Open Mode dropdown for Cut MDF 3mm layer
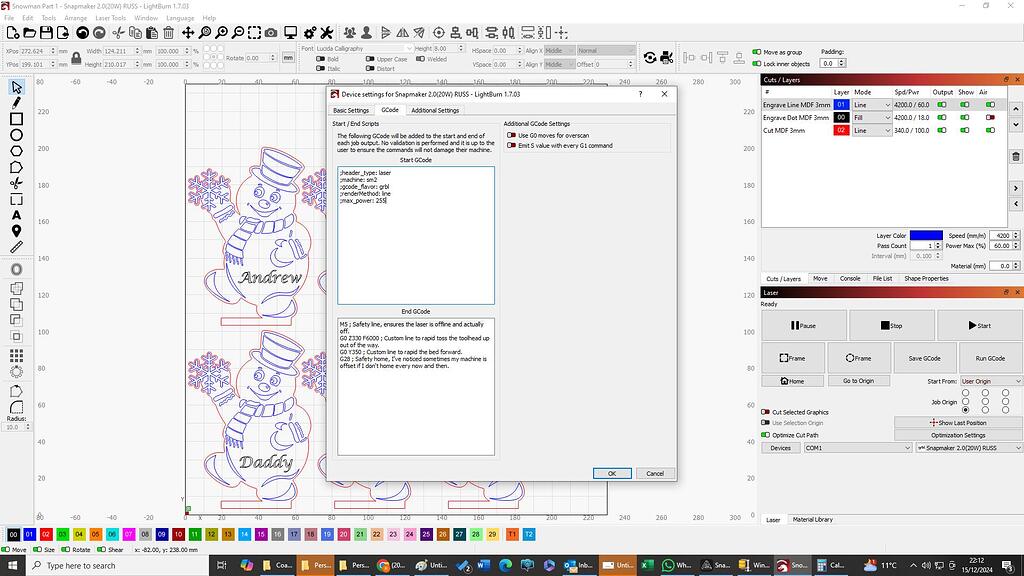The height and width of the screenshot is (576, 1024). click(x=871, y=131)
